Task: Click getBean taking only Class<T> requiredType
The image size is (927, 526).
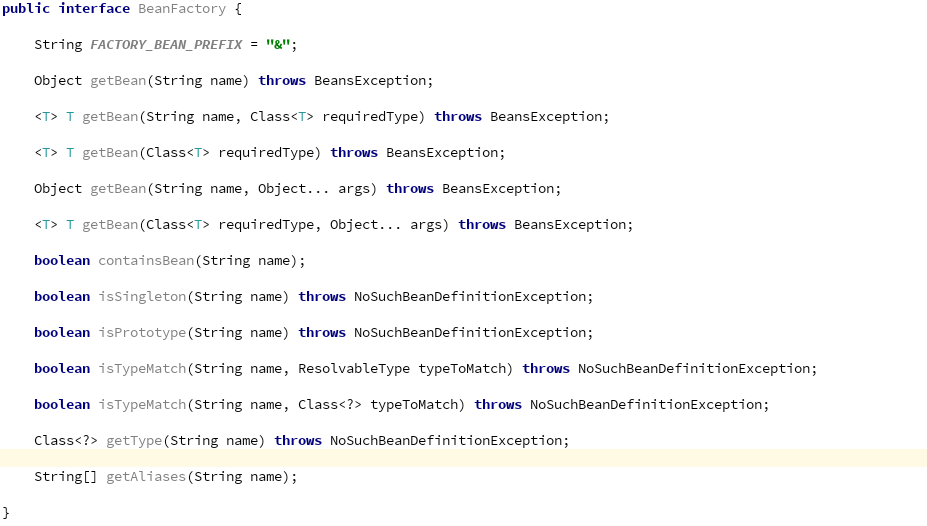Action: 110,153
